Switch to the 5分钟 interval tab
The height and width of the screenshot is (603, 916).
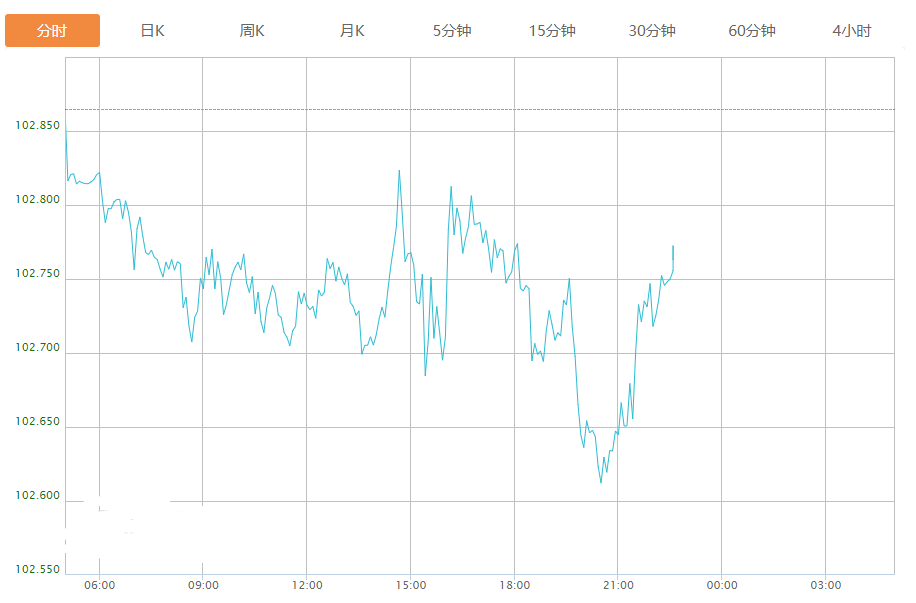click(x=452, y=31)
